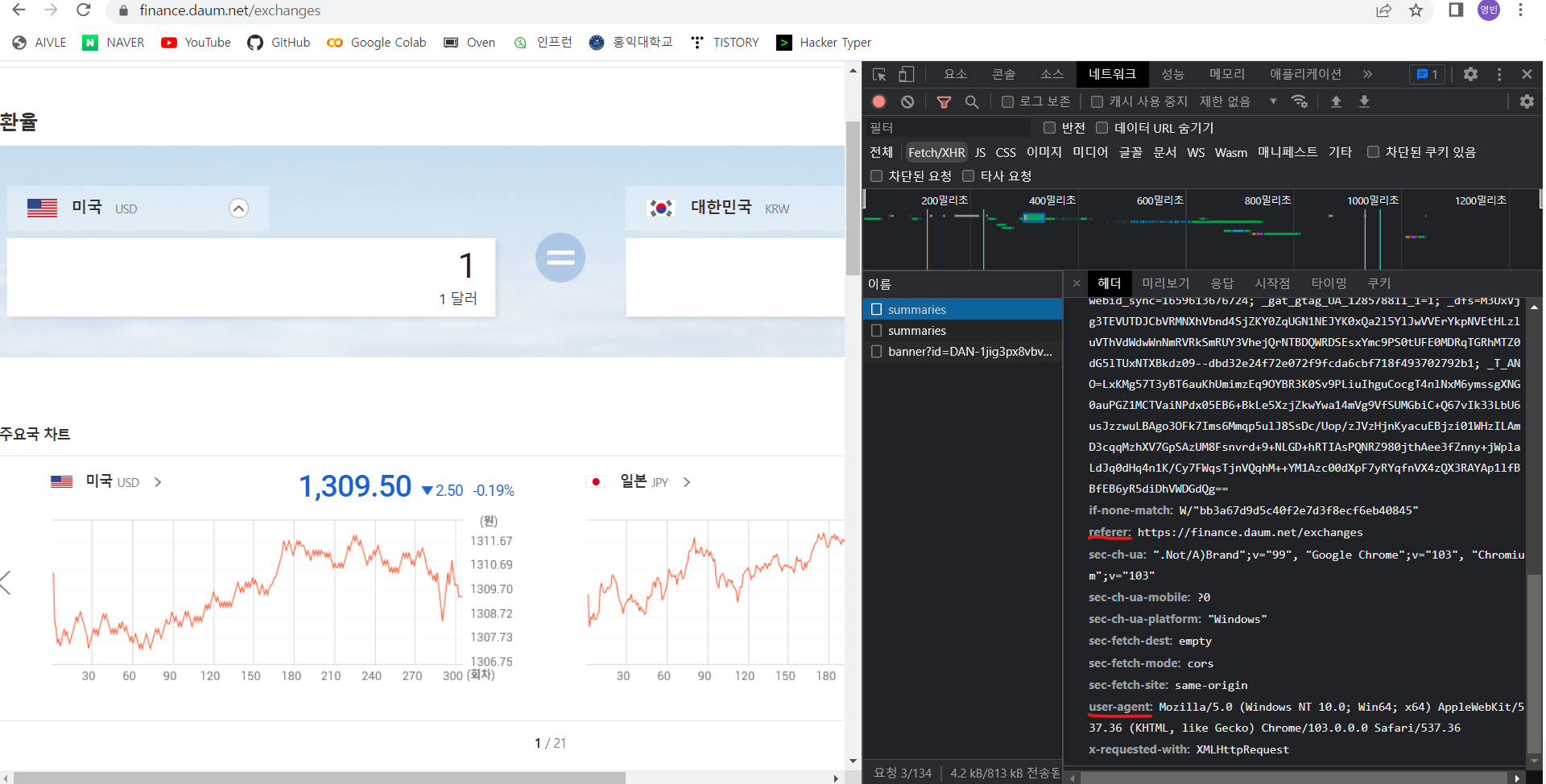This screenshot has height=784, width=1546.
Task: Open network search with the magnifier icon
Action: click(972, 101)
